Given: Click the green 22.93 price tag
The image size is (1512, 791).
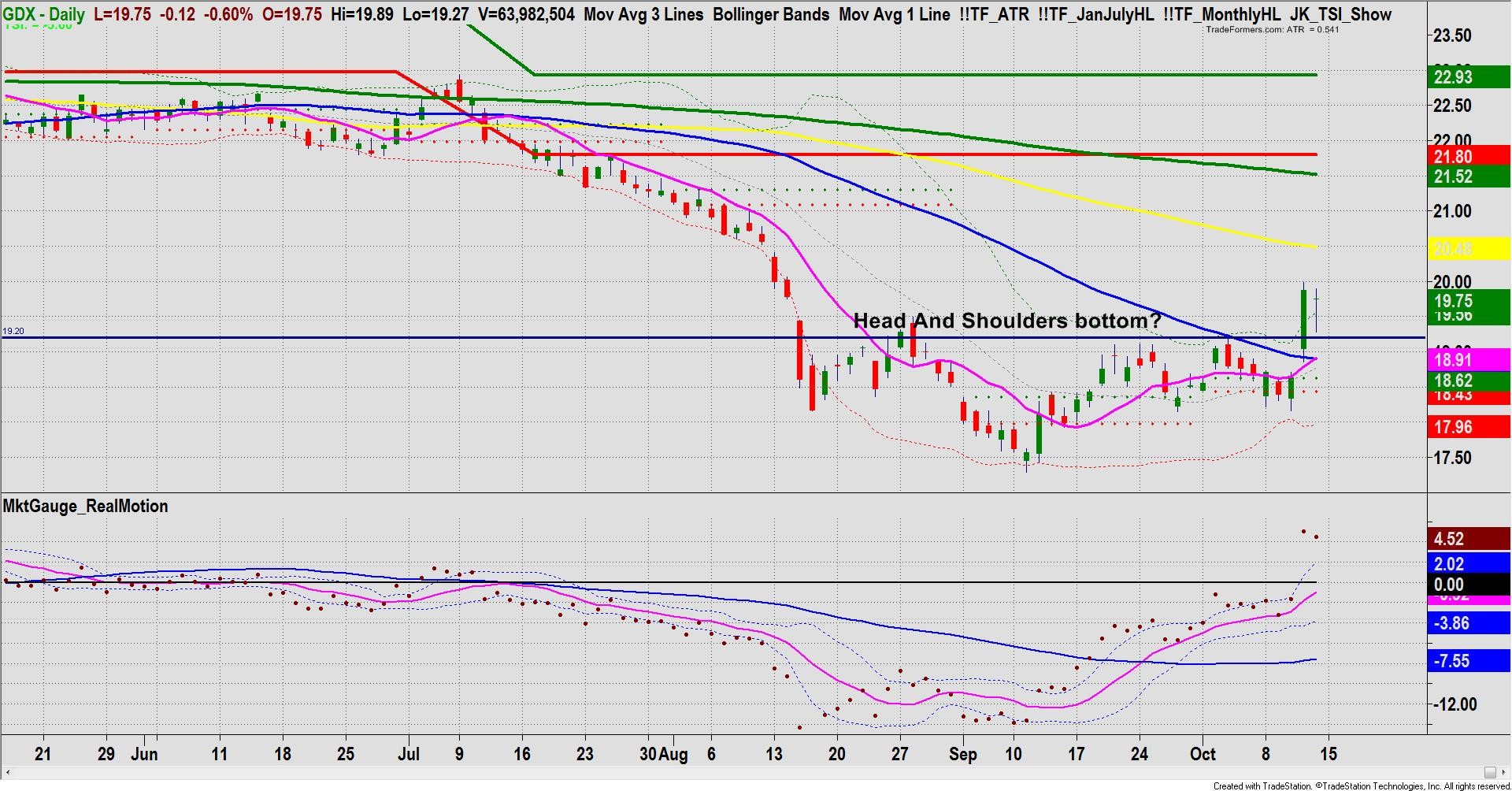Looking at the screenshot, I should click(1468, 77).
